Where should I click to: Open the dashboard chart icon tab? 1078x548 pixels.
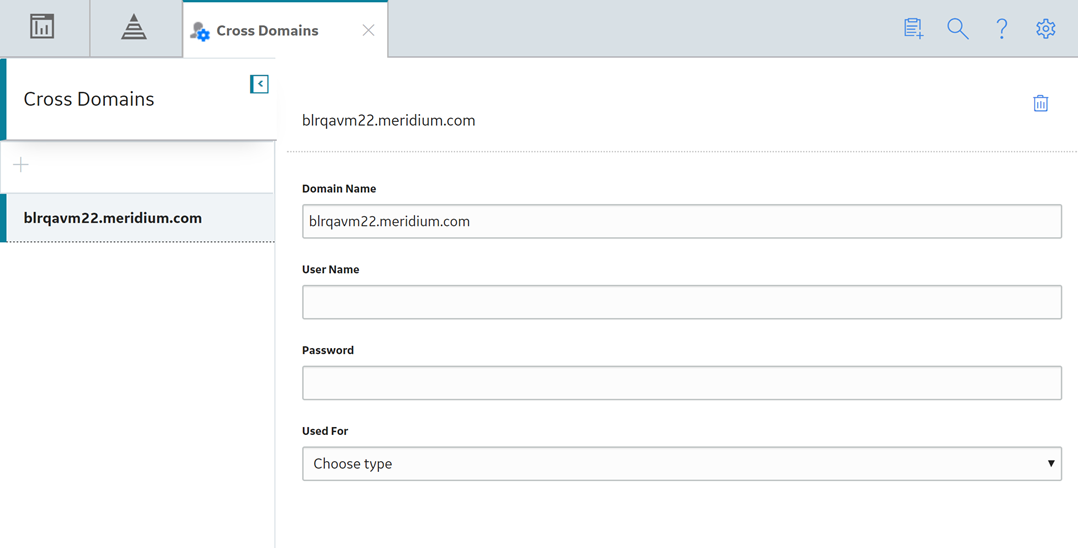click(42, 28)
